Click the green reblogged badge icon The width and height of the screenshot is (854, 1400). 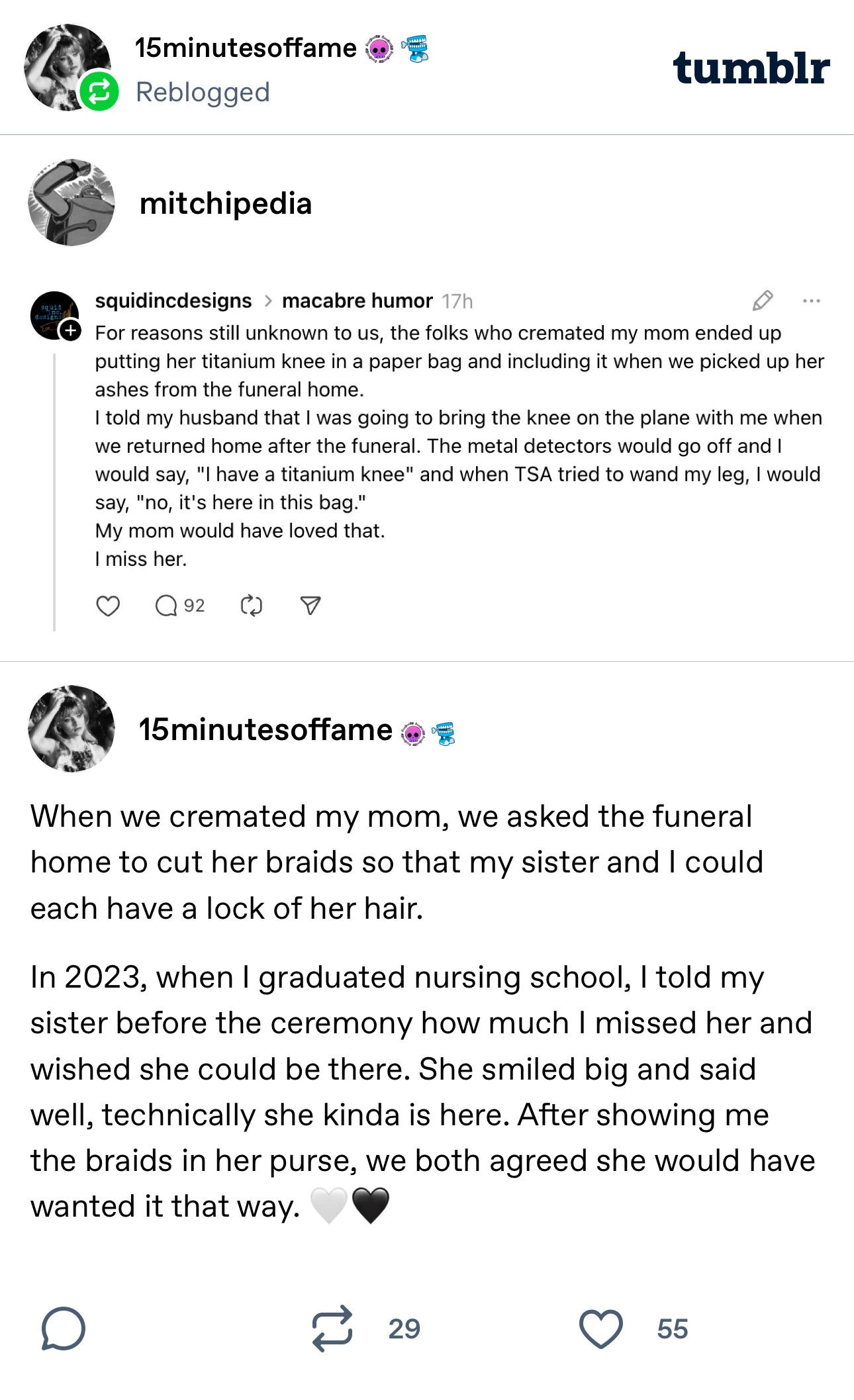tap(99, 91)
